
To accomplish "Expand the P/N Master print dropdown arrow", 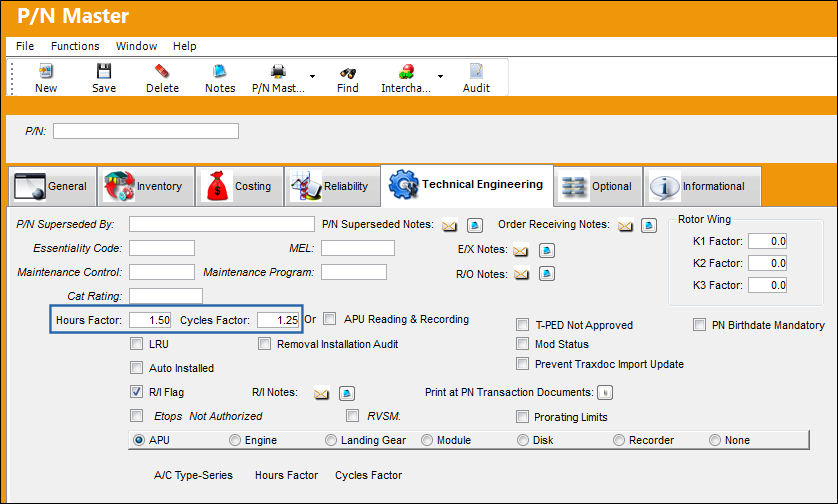I will point(313,76).
